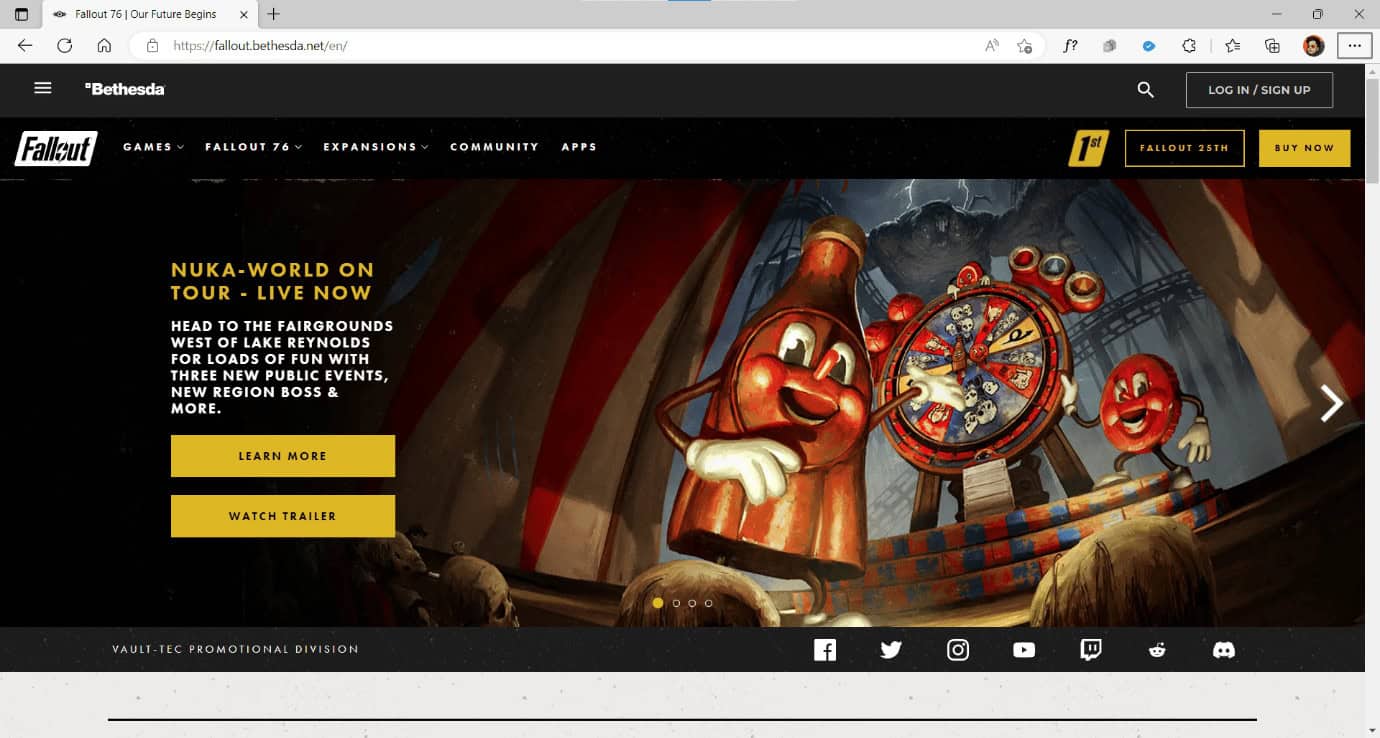Open the COMMUNITY nav item

[494, 147]
